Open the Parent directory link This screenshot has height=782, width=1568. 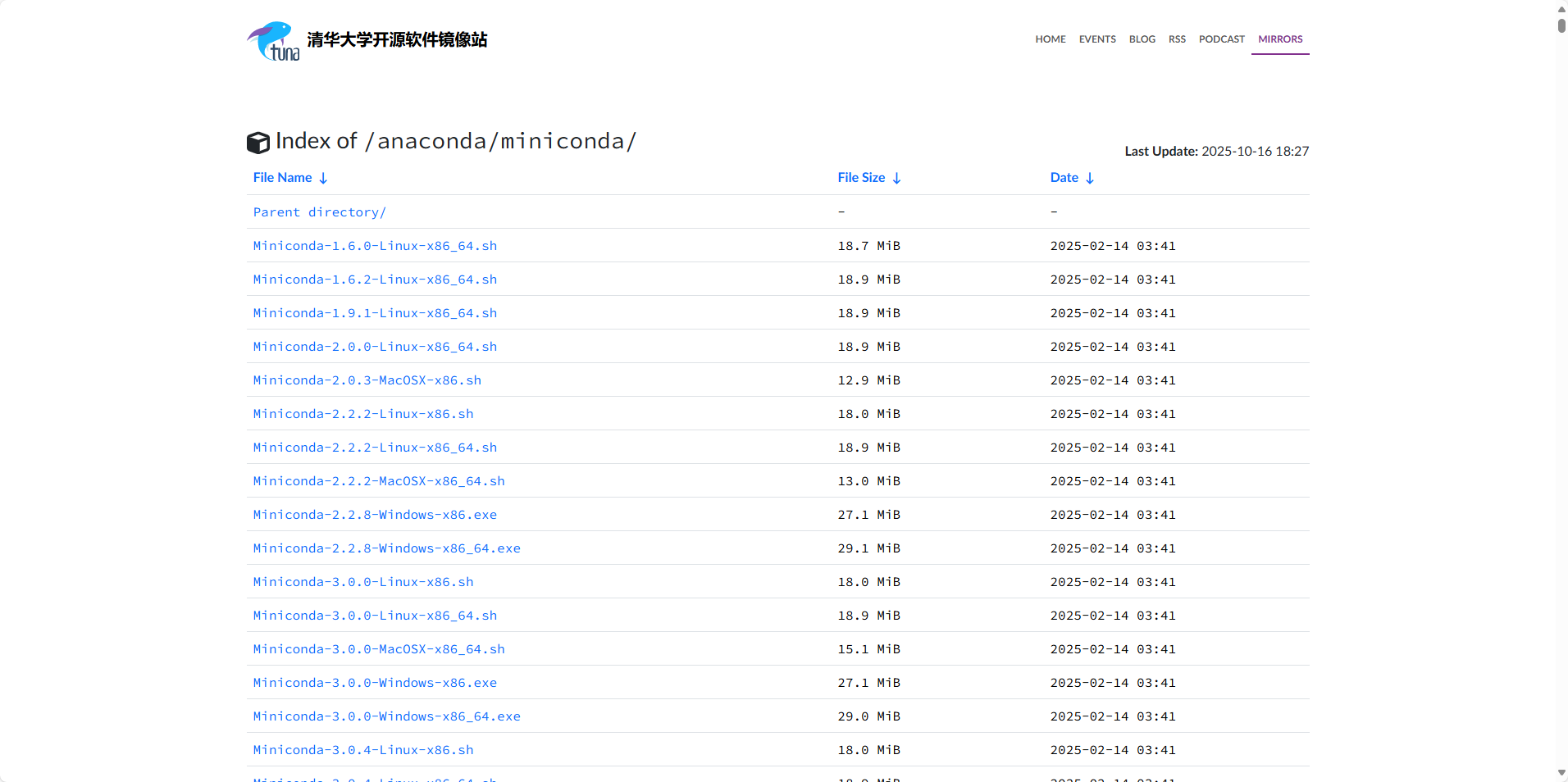tap(319, 211)
